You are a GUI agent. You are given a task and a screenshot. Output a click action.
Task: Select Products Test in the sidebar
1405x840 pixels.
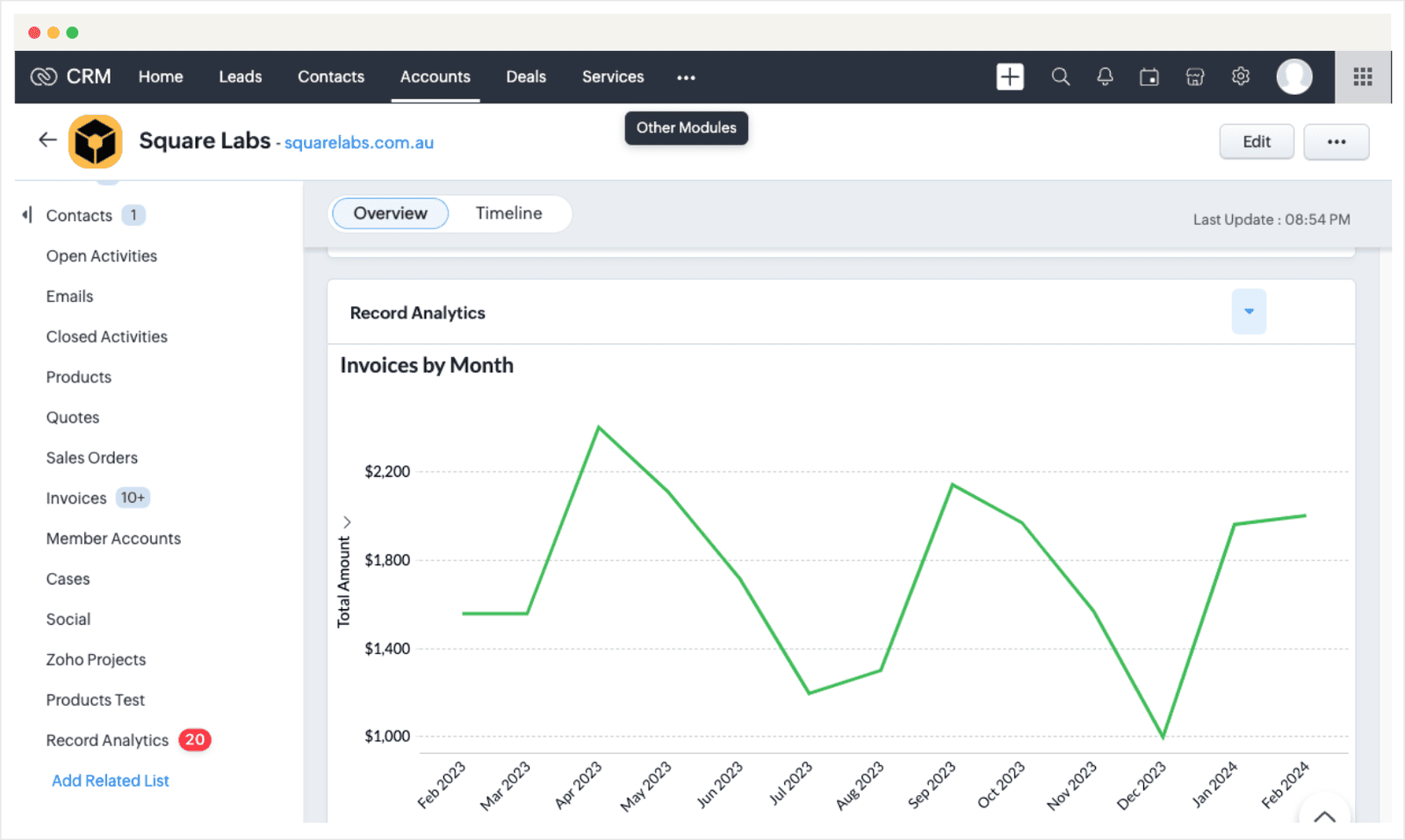[95, 700]
